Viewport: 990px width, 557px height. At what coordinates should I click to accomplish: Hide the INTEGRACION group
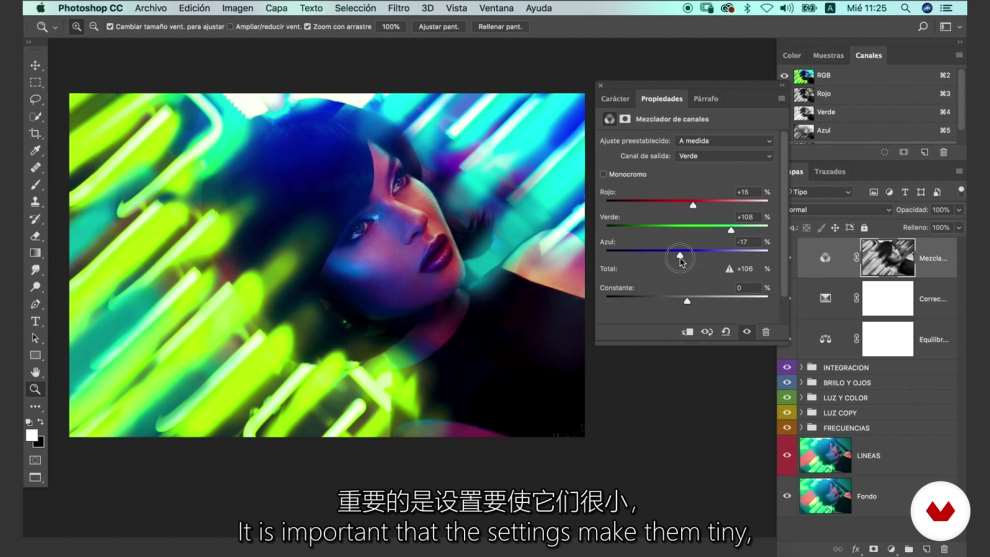click(x=787, y=367)
